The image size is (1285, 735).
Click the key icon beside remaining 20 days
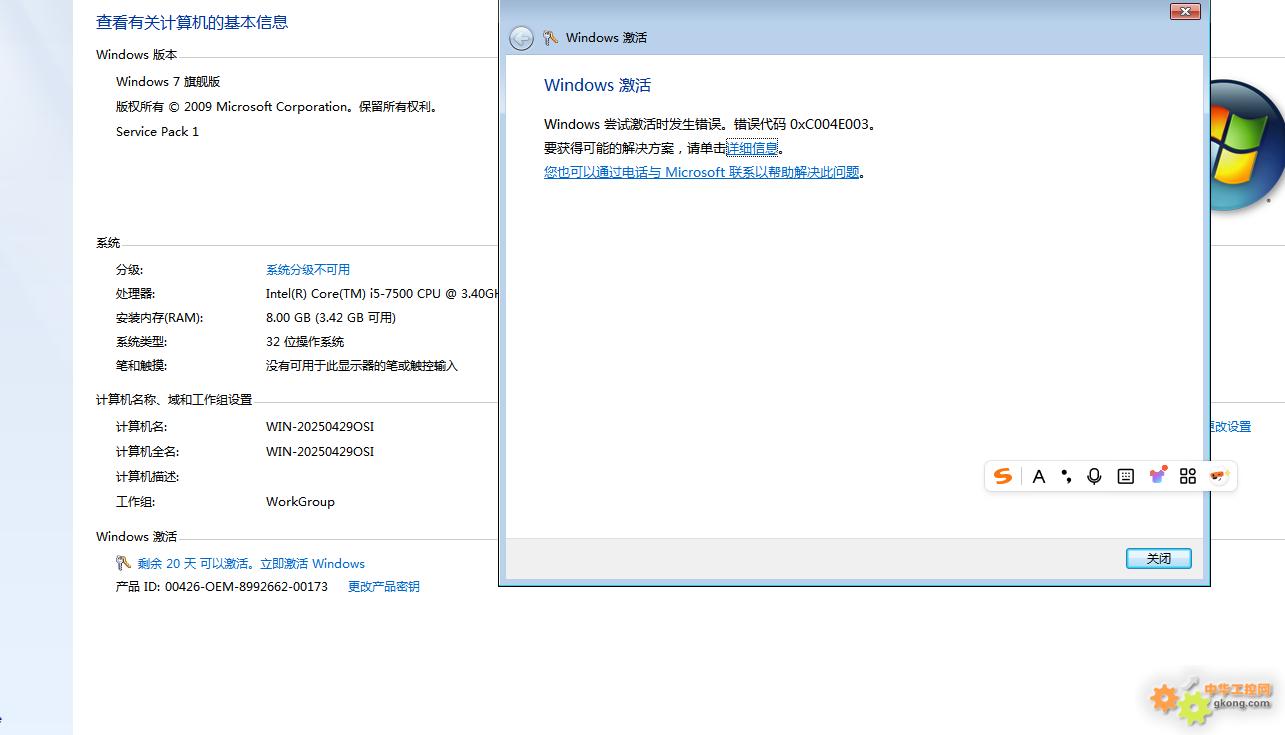[x=123, y=563]
